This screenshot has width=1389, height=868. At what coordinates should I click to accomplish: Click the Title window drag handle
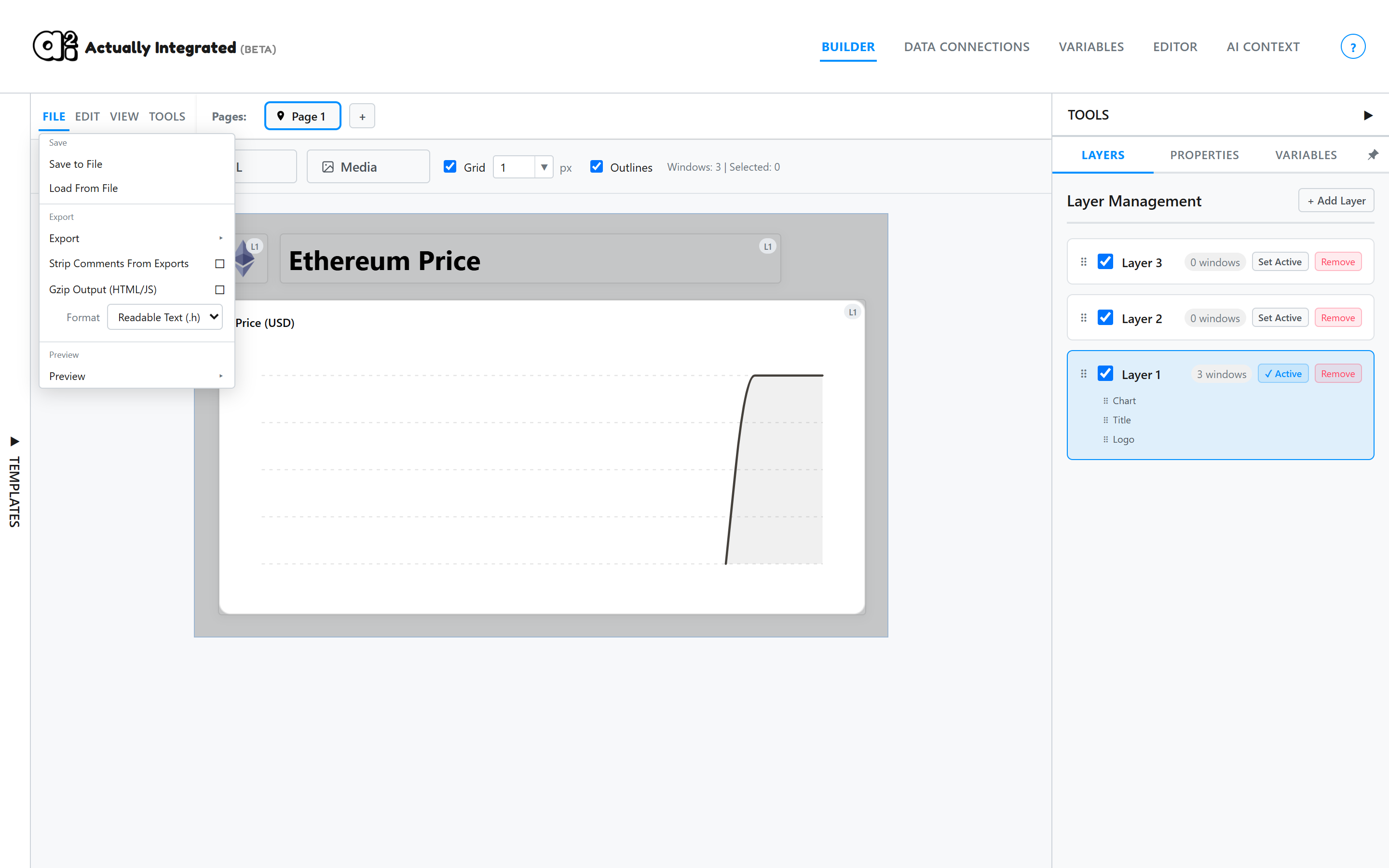(1105, 420)
